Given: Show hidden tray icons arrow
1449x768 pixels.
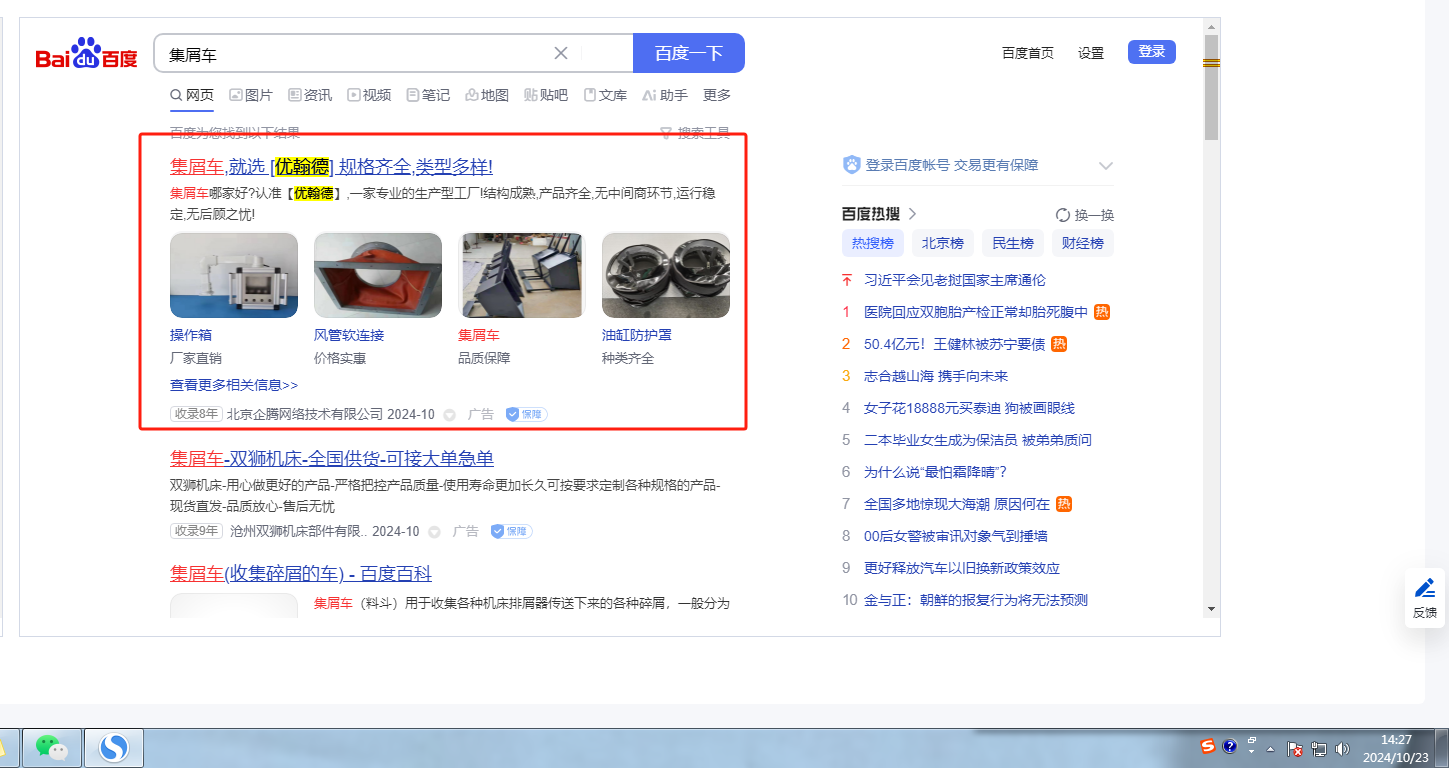Looking at the screenshot, I should tap(1271, 748).
